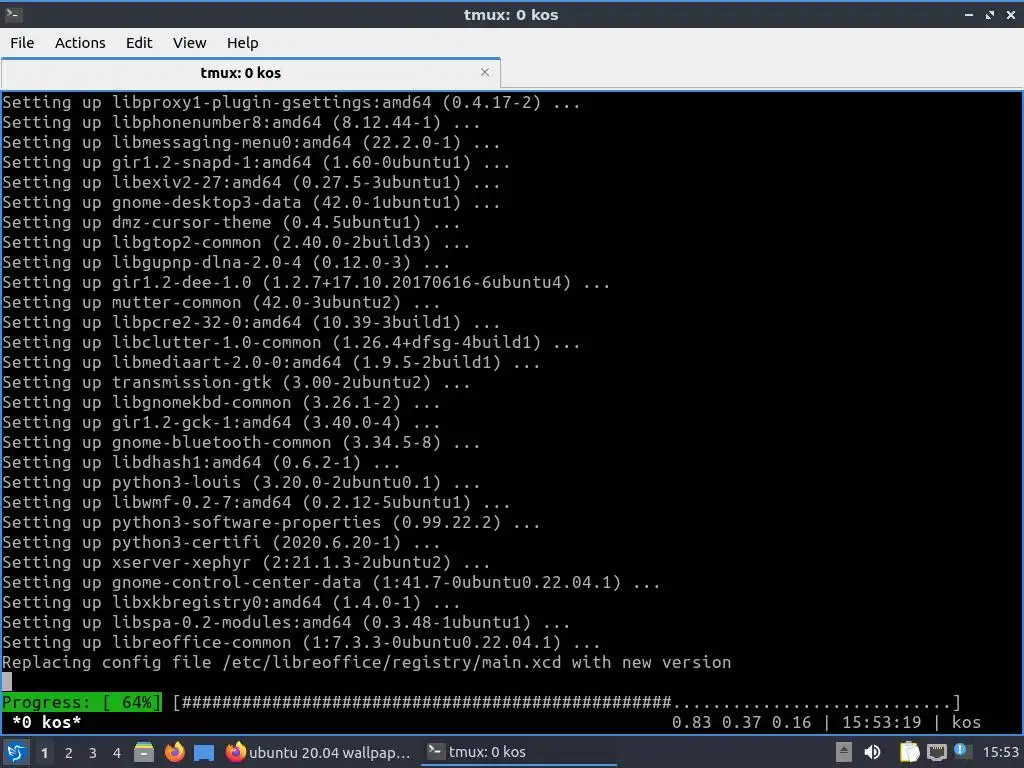Open the clipboard manager tray icon
The height and width of the screenshot is (768, 1024).
point(909,752)
